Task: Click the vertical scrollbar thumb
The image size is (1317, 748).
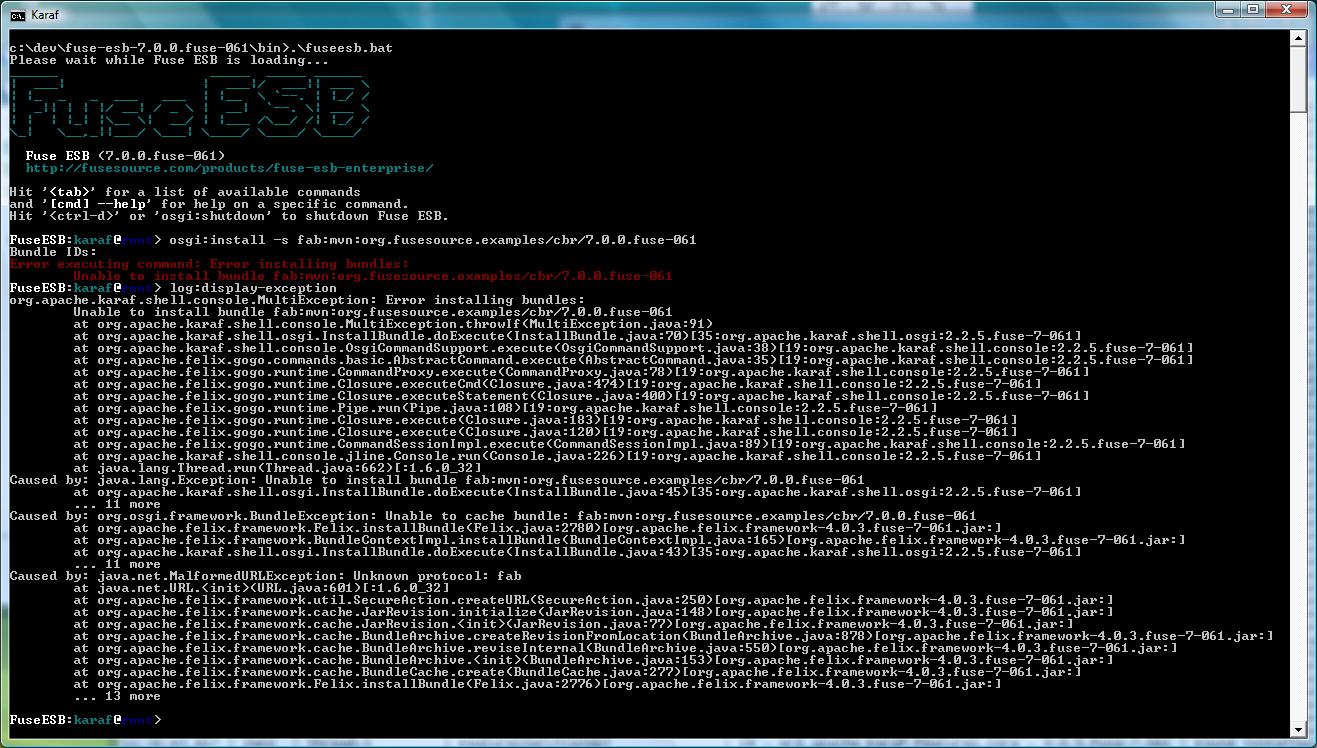Action: pyautogui.click(x=1298, y=80)
